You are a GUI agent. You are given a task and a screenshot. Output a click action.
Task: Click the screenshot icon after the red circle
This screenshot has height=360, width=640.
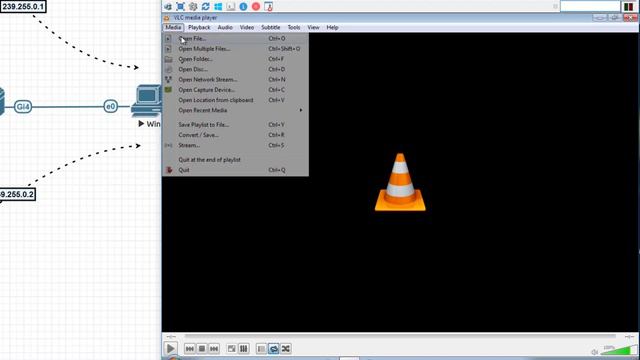[269, 7]
